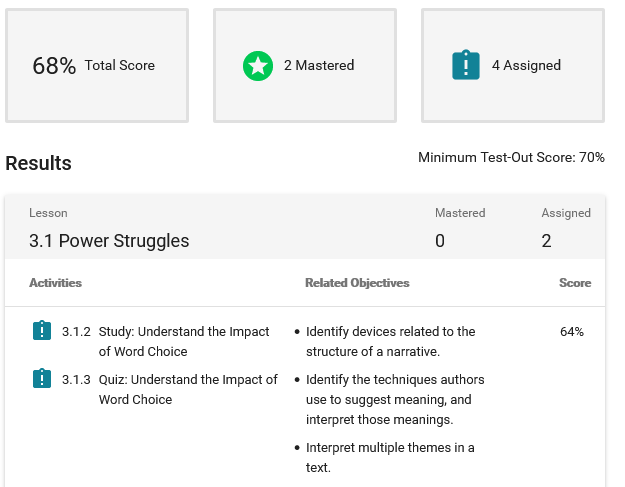
Task: Click the 3.1 Power Struggles lesson title
Action: (109, 241)
